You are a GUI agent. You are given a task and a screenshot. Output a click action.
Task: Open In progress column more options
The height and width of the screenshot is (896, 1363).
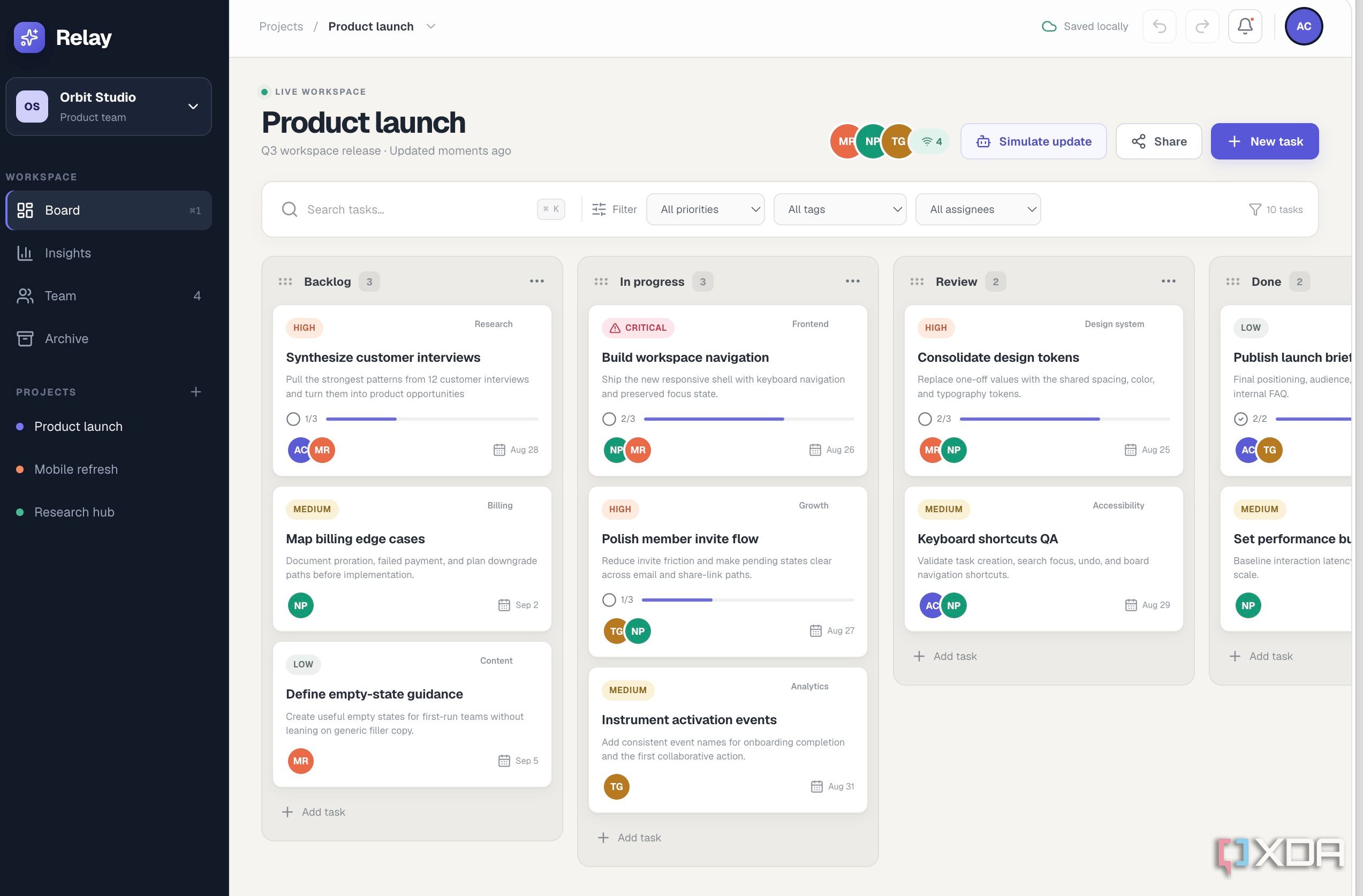[853, 281]
